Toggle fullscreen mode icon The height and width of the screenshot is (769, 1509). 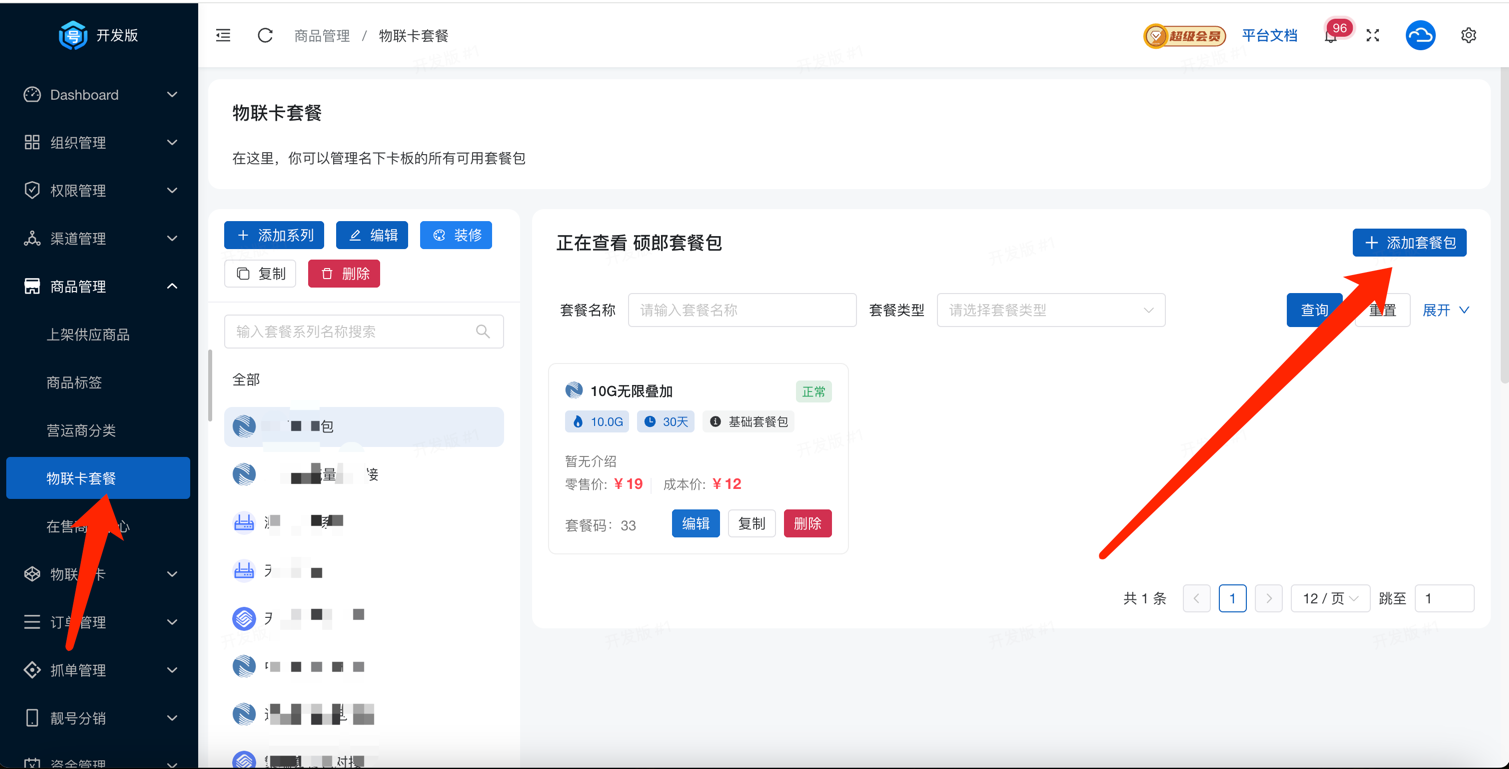tap(1373, 35)
